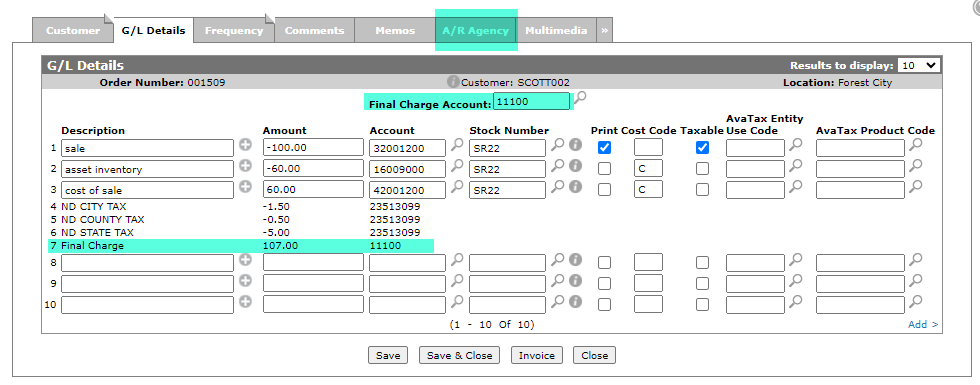Click the Add > link
980x385 pixels.
click(923, 324)
